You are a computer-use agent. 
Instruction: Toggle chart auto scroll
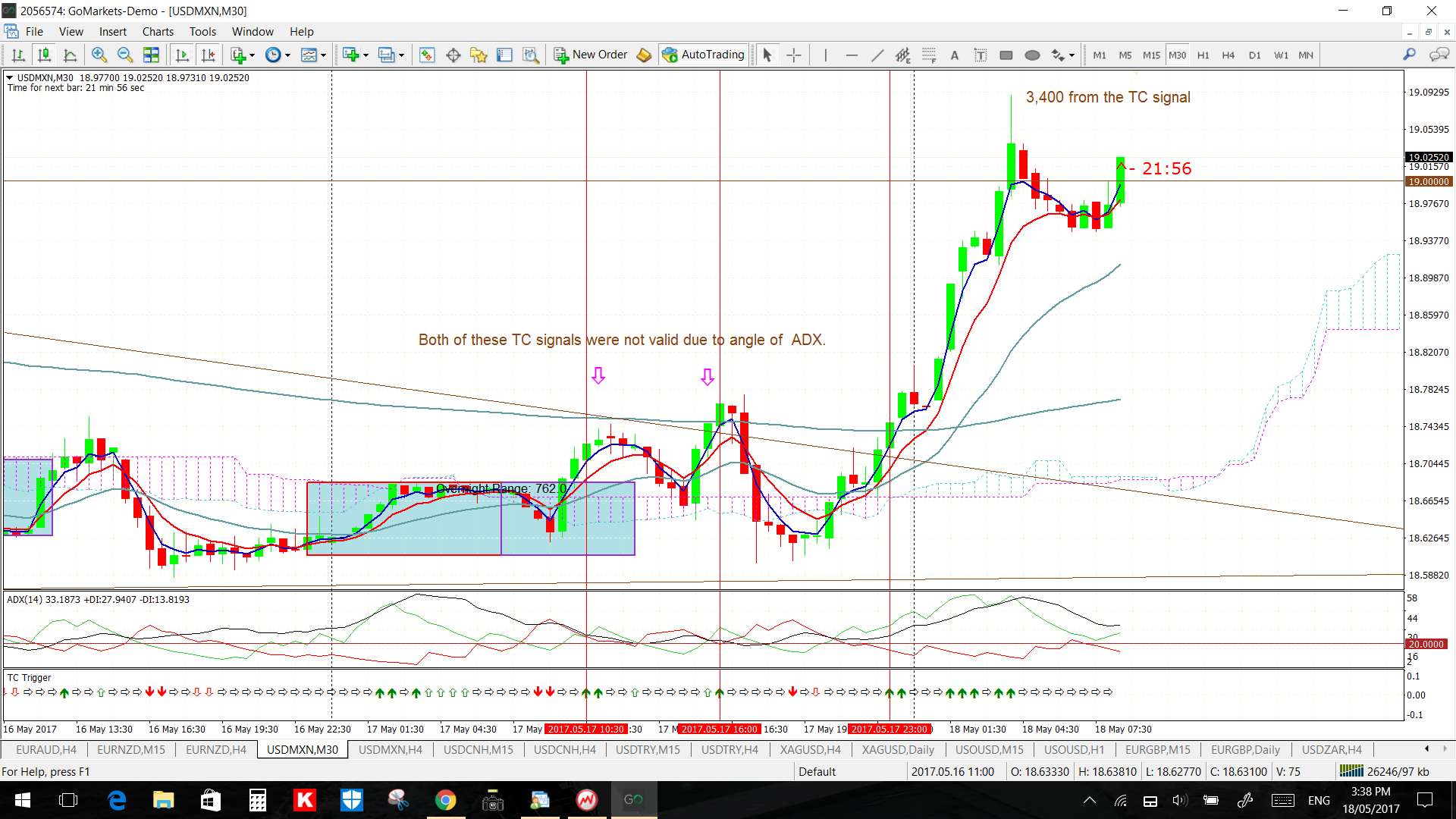pyautogui.click(x=182, y=55)
